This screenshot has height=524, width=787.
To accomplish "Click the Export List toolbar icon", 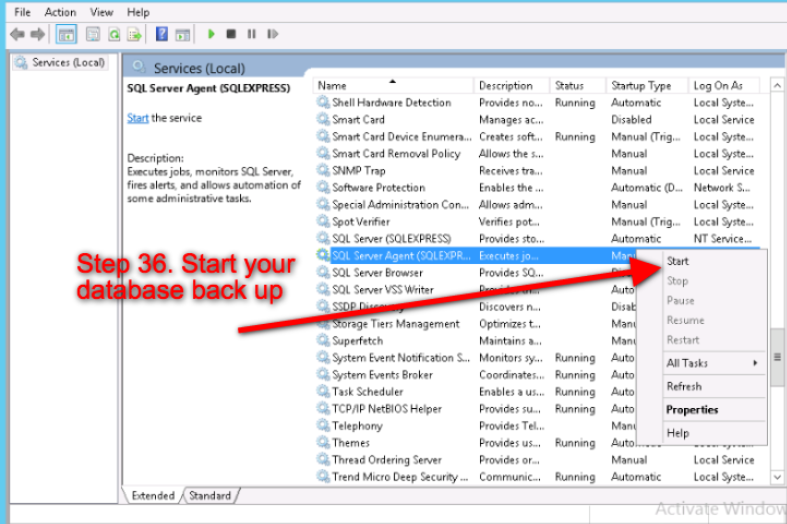I will coord(134,34).
